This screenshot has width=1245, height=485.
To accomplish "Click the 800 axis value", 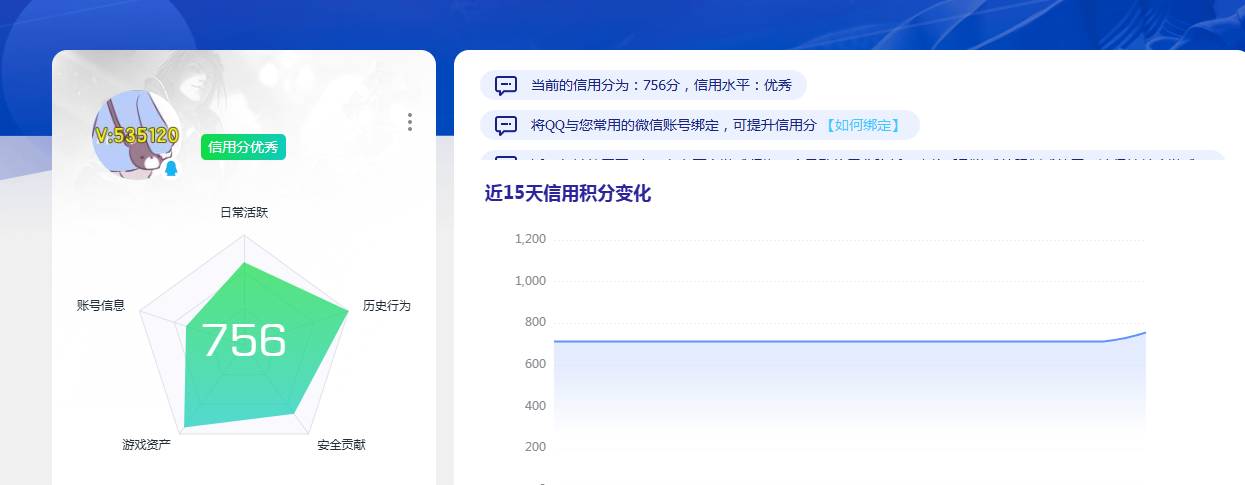I will coord(535,322).
